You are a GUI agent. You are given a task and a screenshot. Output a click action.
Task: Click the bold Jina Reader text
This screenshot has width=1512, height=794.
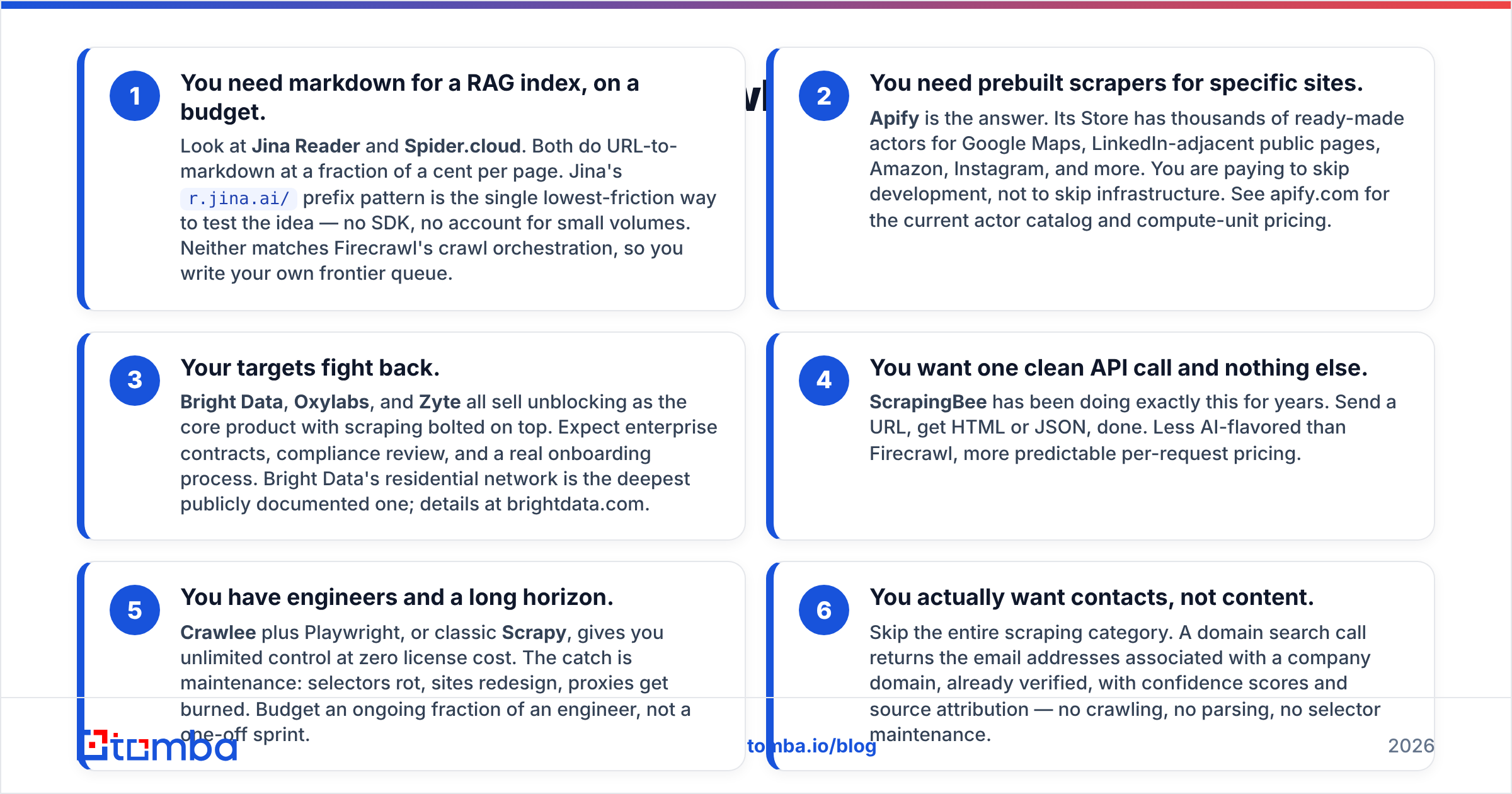pos(306,146)
